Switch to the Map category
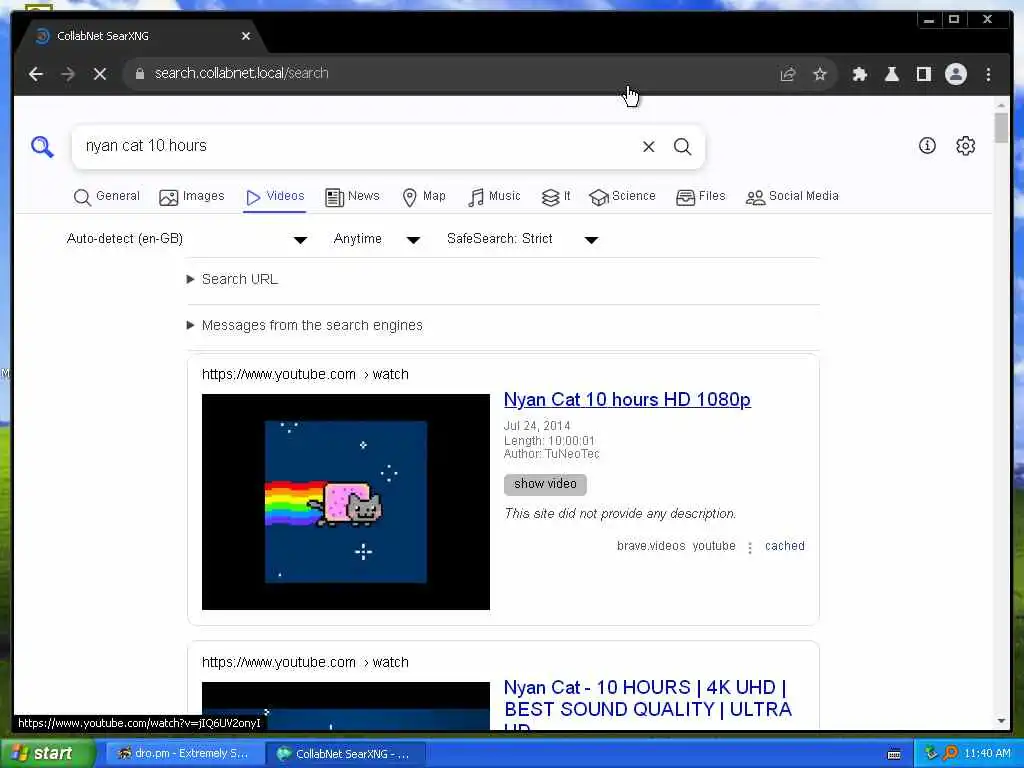The image size is (1024, 768). (424, 197)
